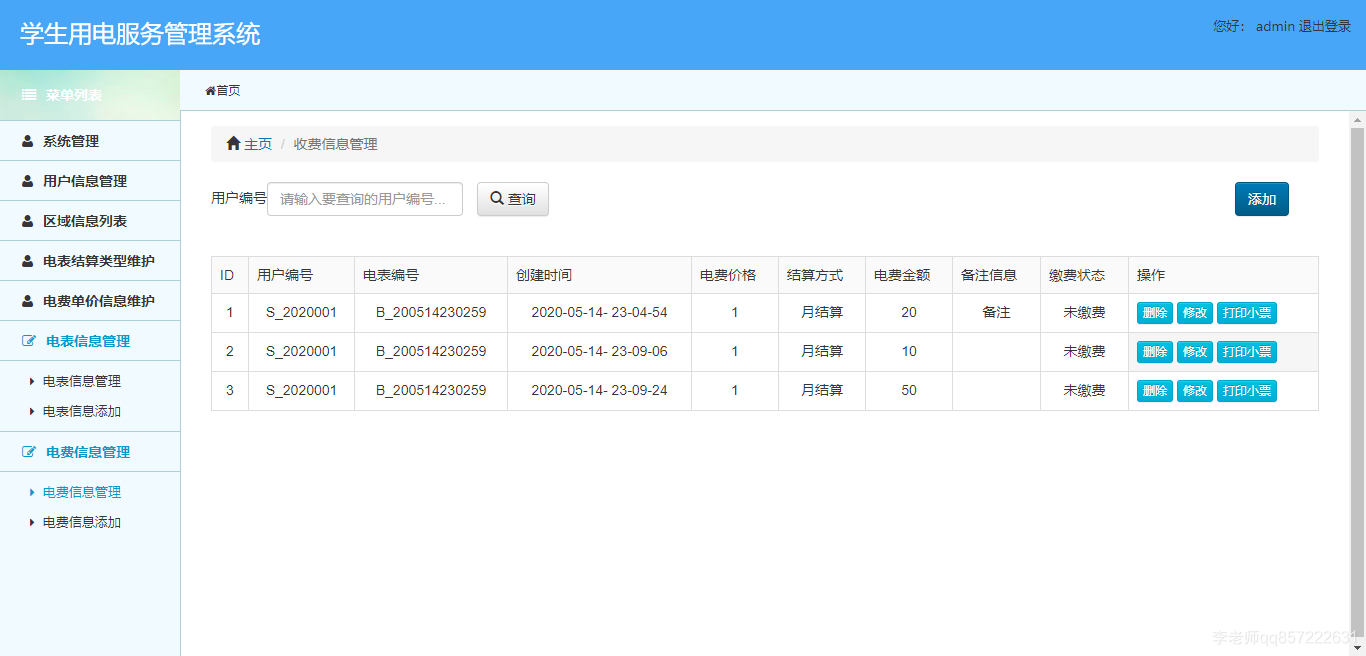Expand the 电费信息添加 disclosure arrow
This screenshot has width=1366, height=656.
30,521
